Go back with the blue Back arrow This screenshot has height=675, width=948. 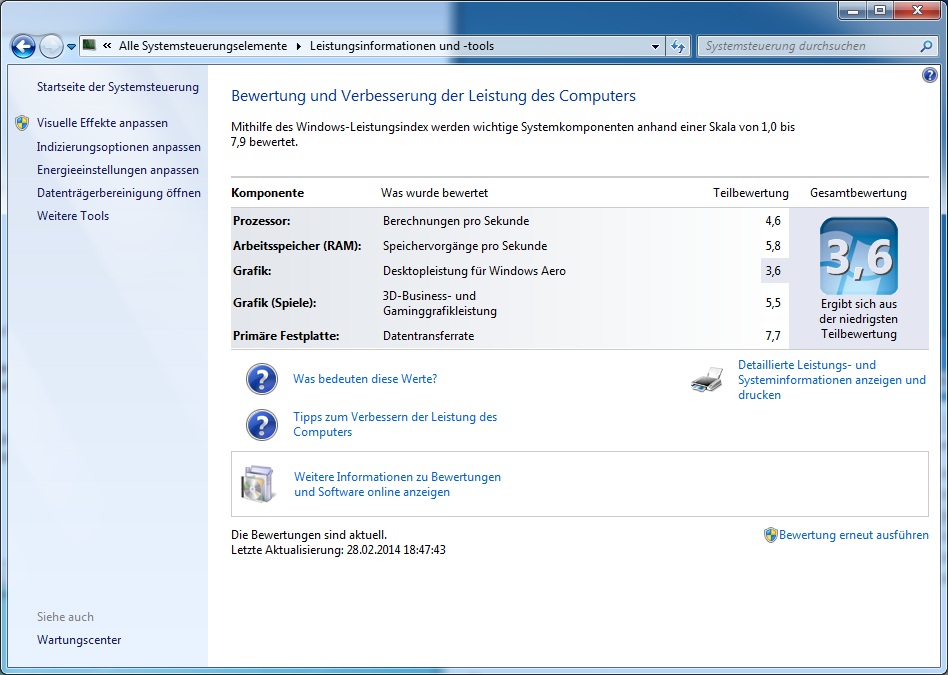(23, 47)
